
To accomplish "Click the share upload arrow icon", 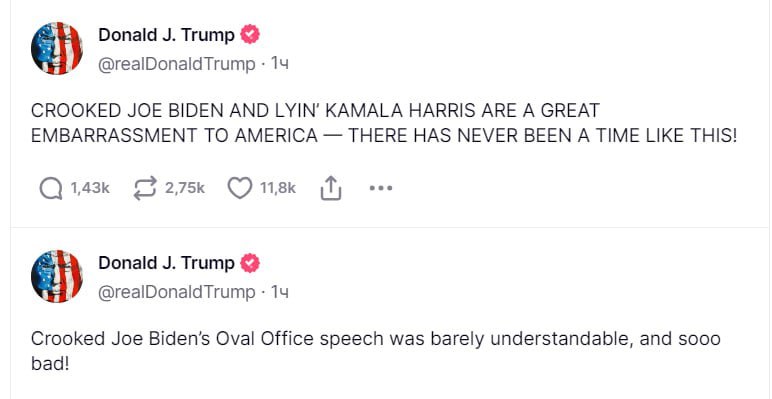I will pos(331,189).
